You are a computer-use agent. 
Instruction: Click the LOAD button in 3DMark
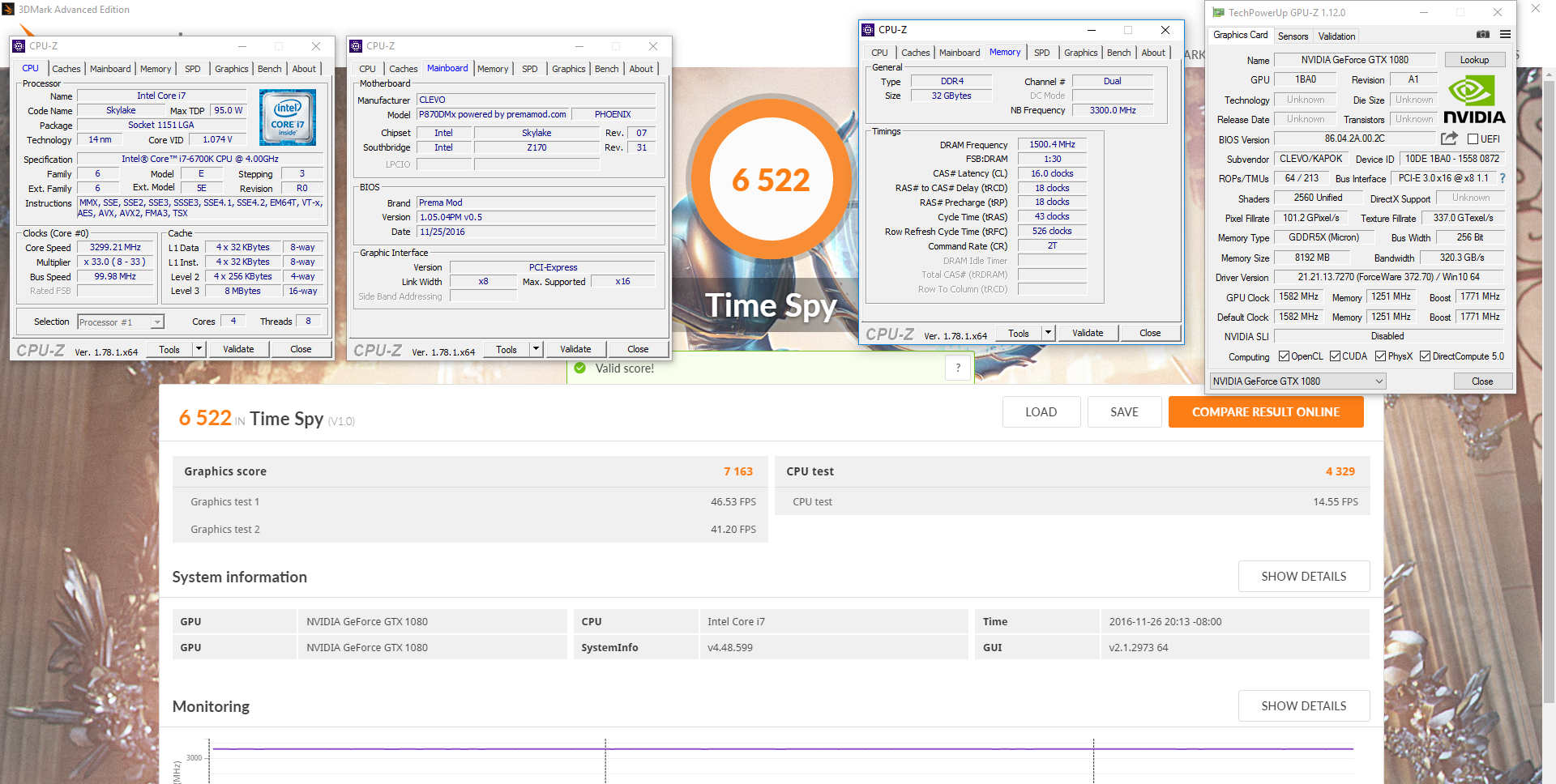(x=1041, y=412)
